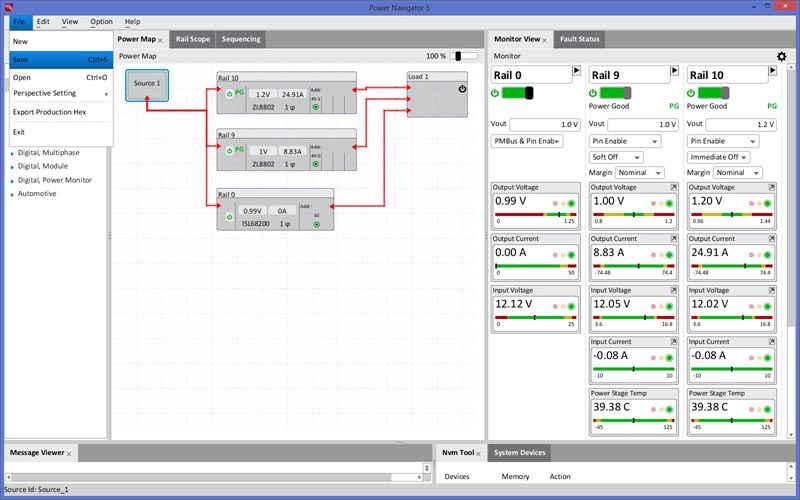Image resolution: width=800 pixels, height=500 pixels.
Task: Select Source 1 block on Power Map
Action: coord(147,84)
